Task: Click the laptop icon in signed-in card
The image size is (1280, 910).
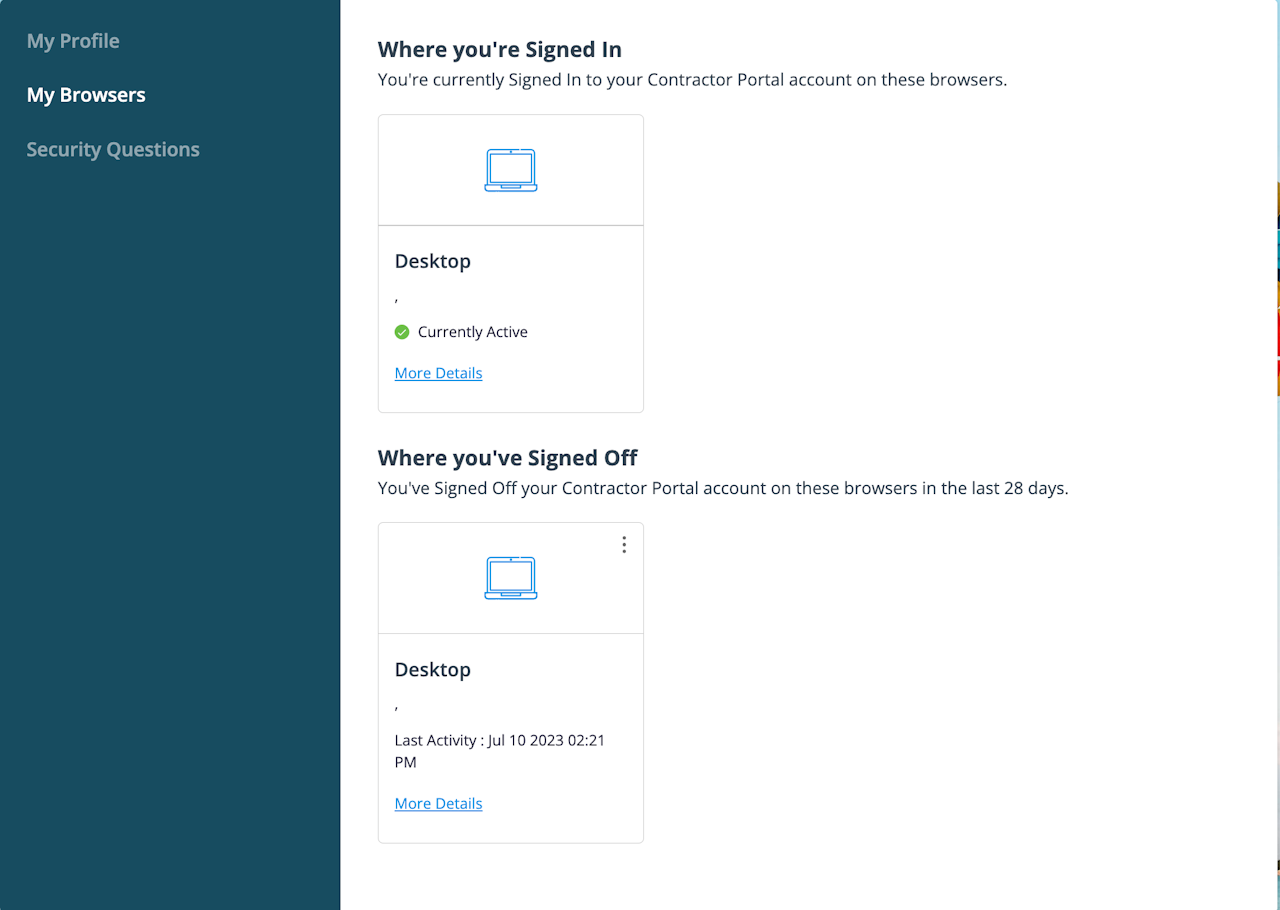Action: [511, 170]
